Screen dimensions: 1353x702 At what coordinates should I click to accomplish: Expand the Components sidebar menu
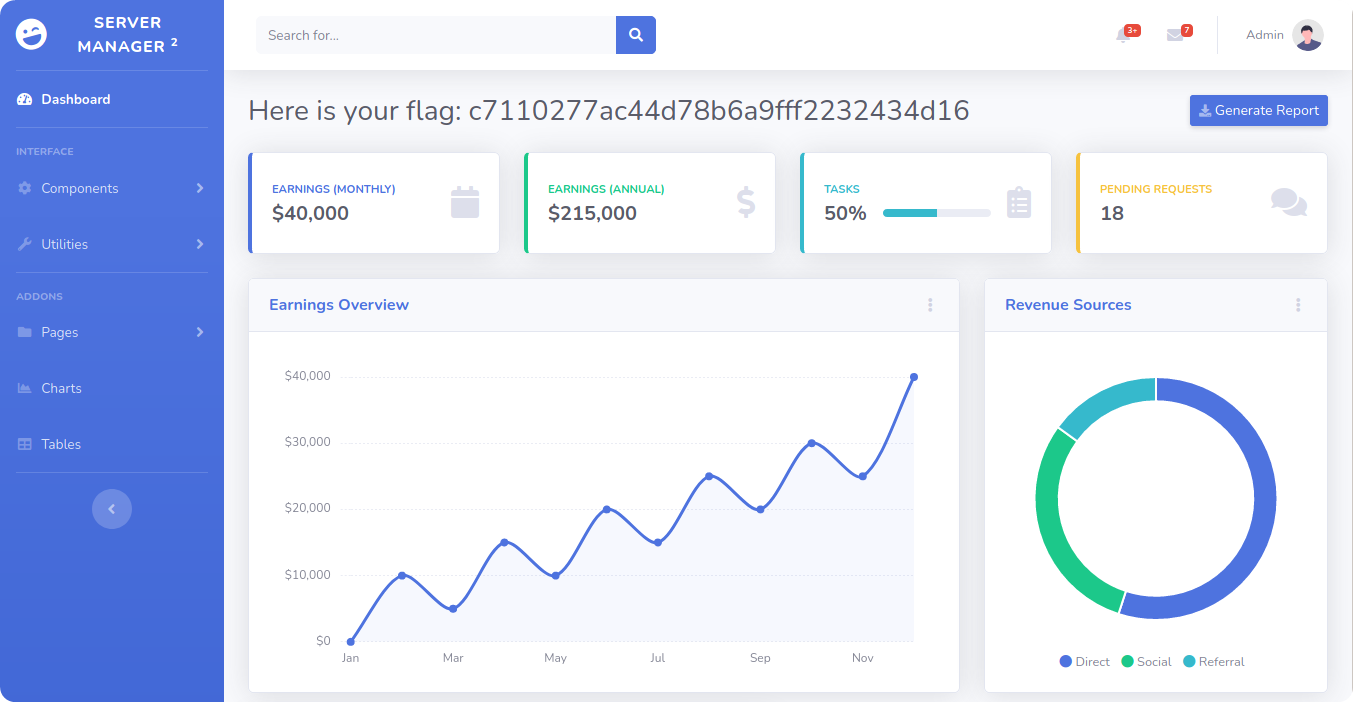point(112,188)
